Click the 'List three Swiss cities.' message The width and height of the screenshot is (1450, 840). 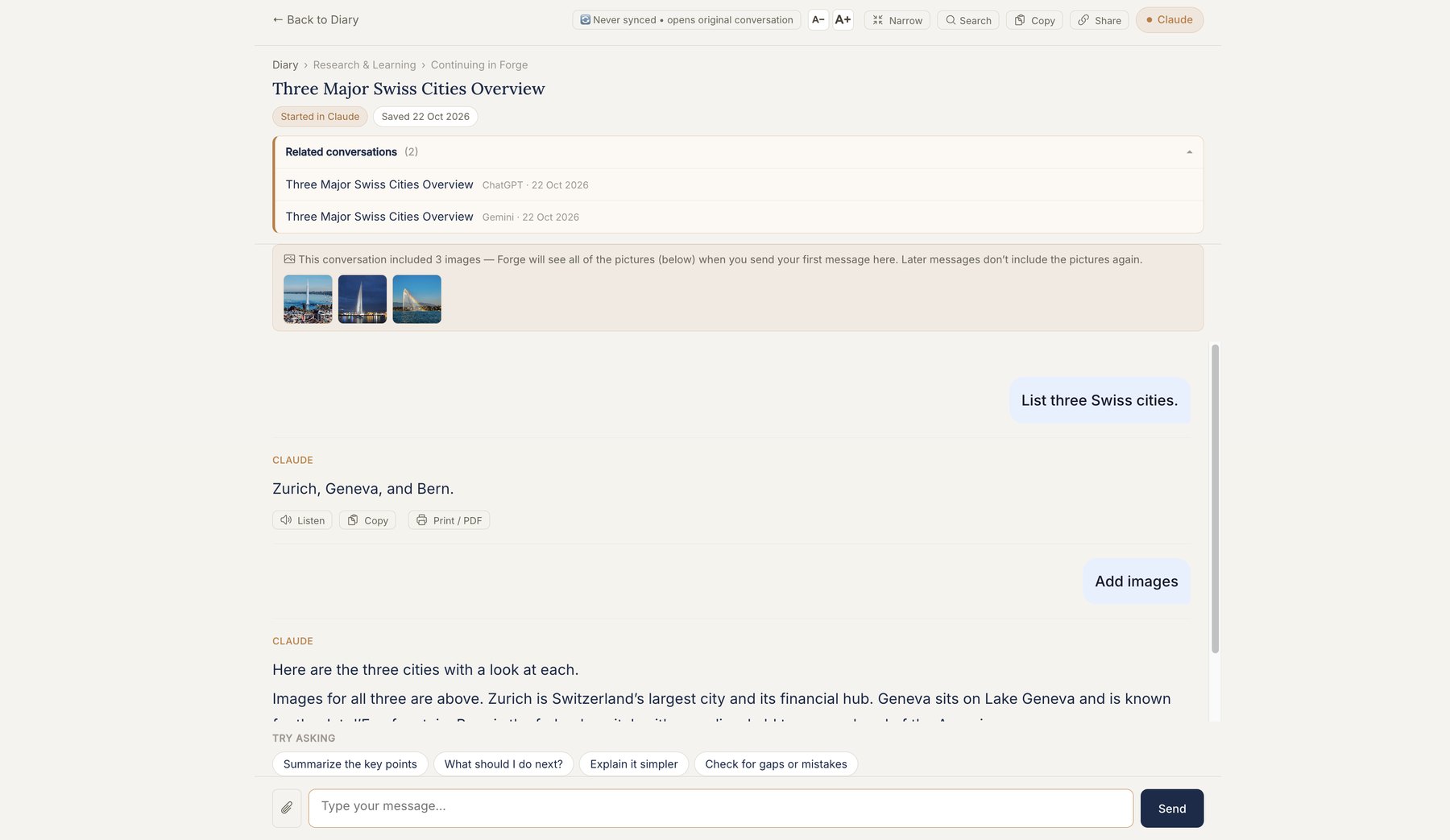pos(1099,400)
